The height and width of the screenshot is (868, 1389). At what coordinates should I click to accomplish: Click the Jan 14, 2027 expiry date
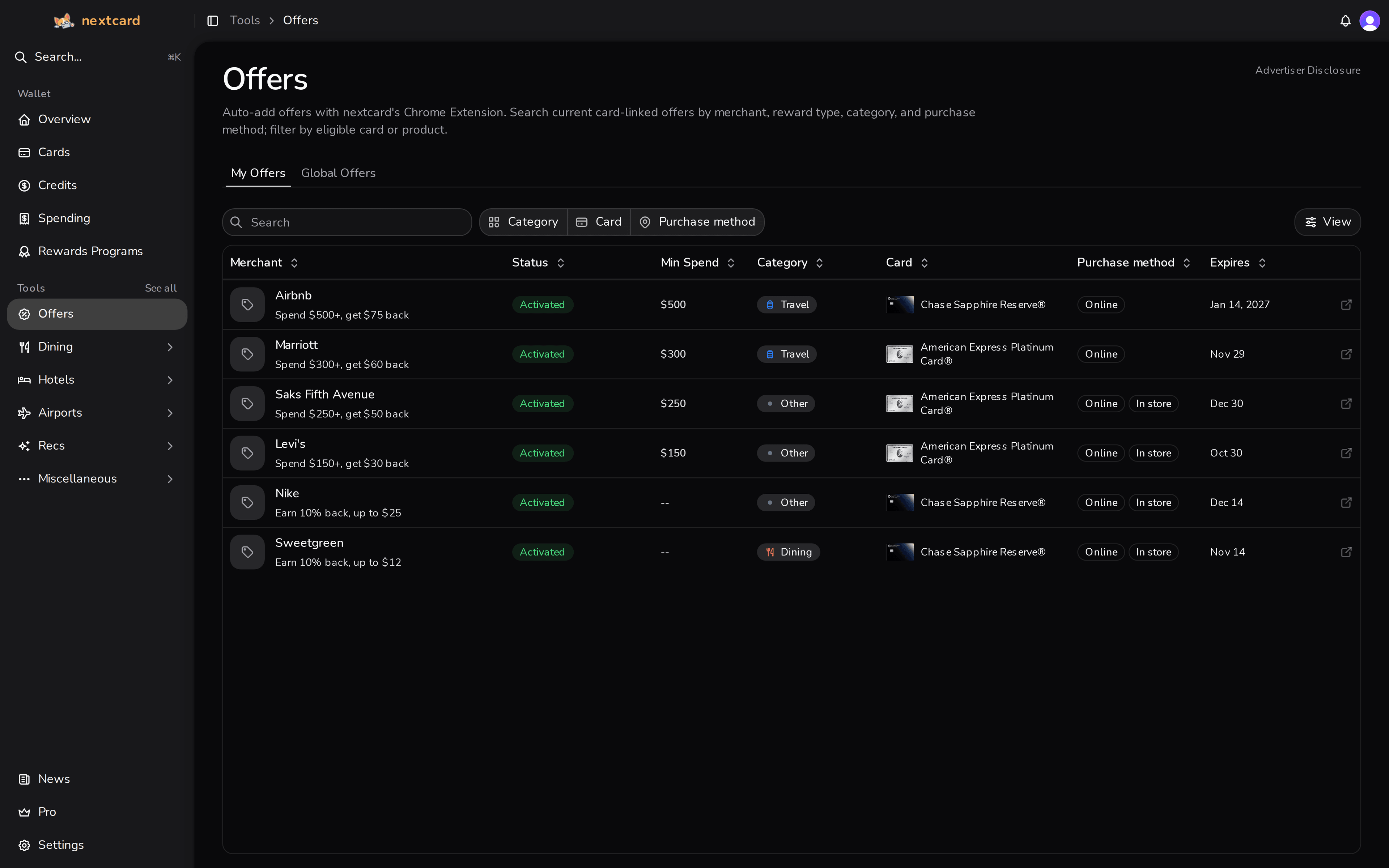[1240, 305]
